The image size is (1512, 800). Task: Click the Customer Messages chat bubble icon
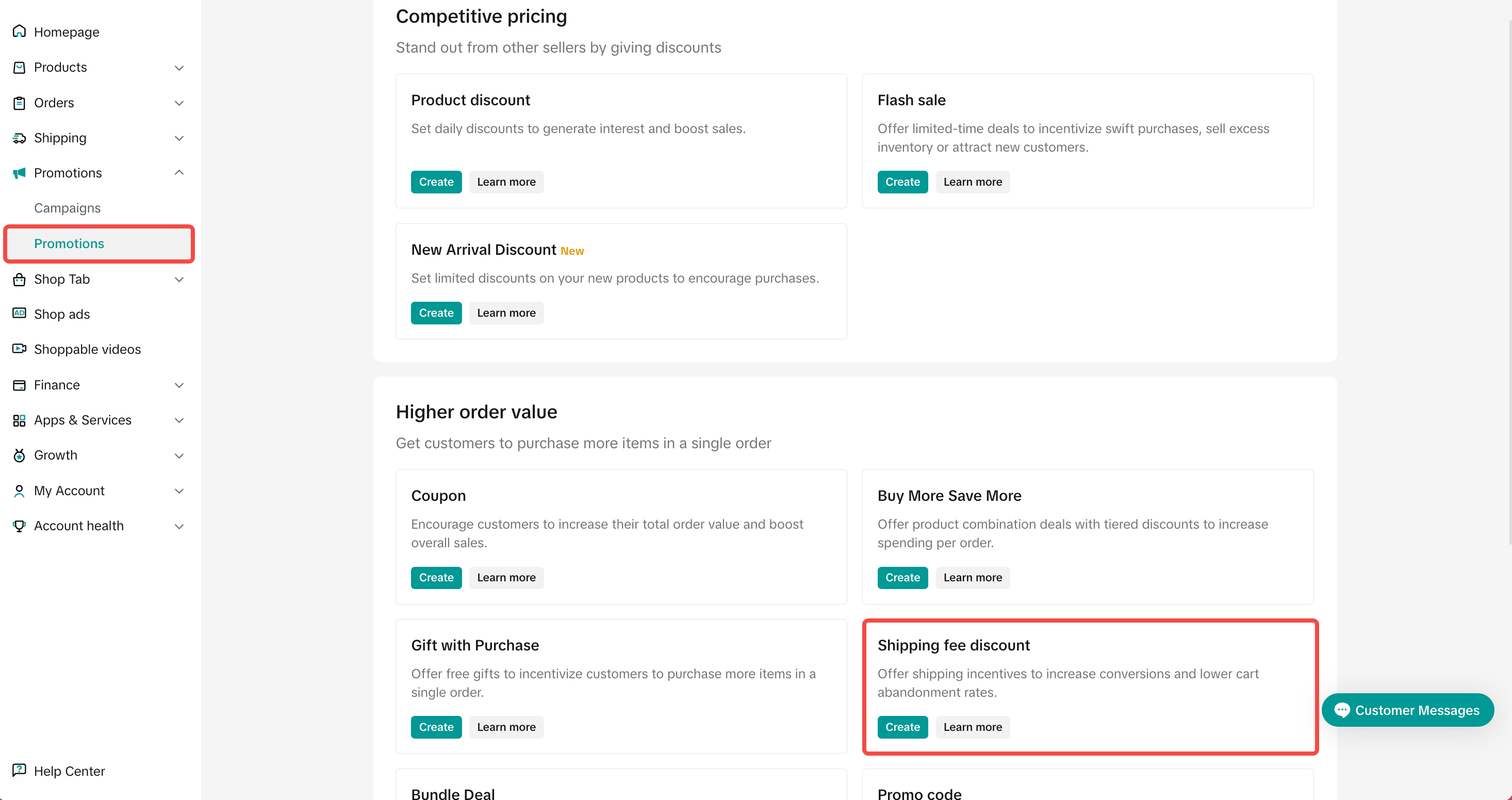coord(1342,710)
